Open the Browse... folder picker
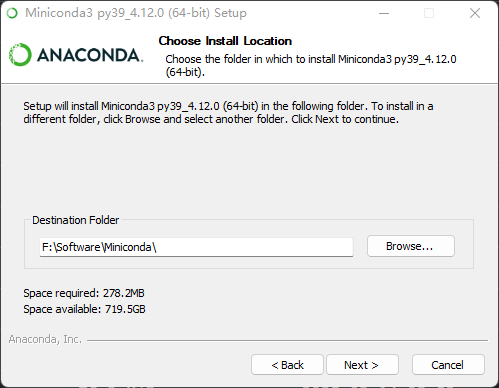Image resolution: width=499 pixels, height=388 pixels. point(411,246)
